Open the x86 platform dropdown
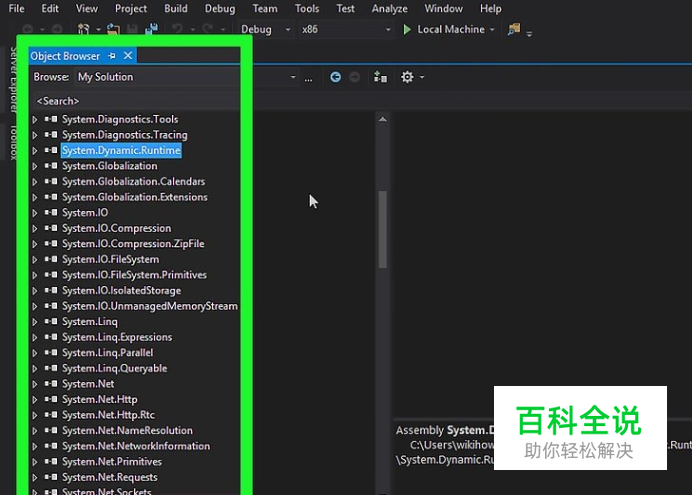The height and width of the screenshot is (495, 692). tap(346, 30)
